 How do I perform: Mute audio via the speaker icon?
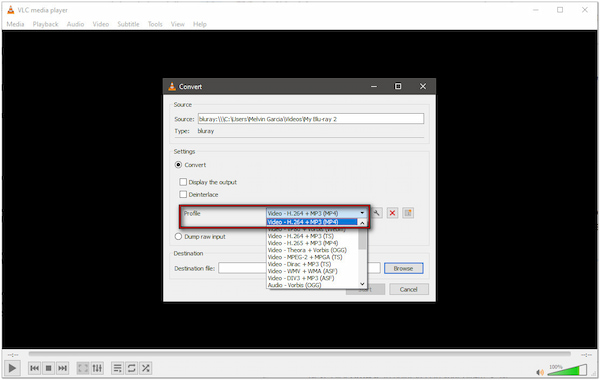pyautogui.click(x=540, y=372)
